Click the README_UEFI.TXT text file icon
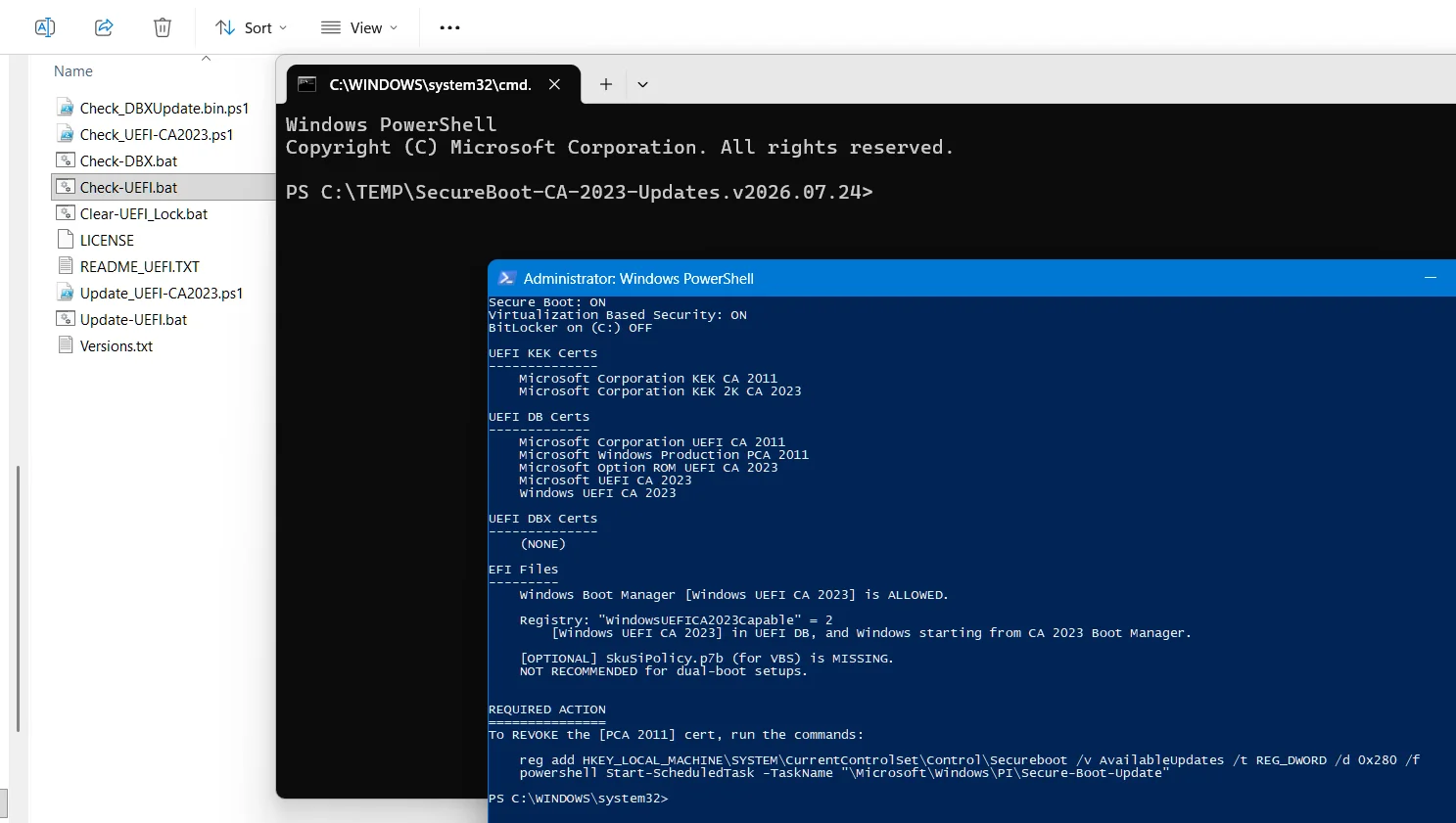 click(66, 266)
